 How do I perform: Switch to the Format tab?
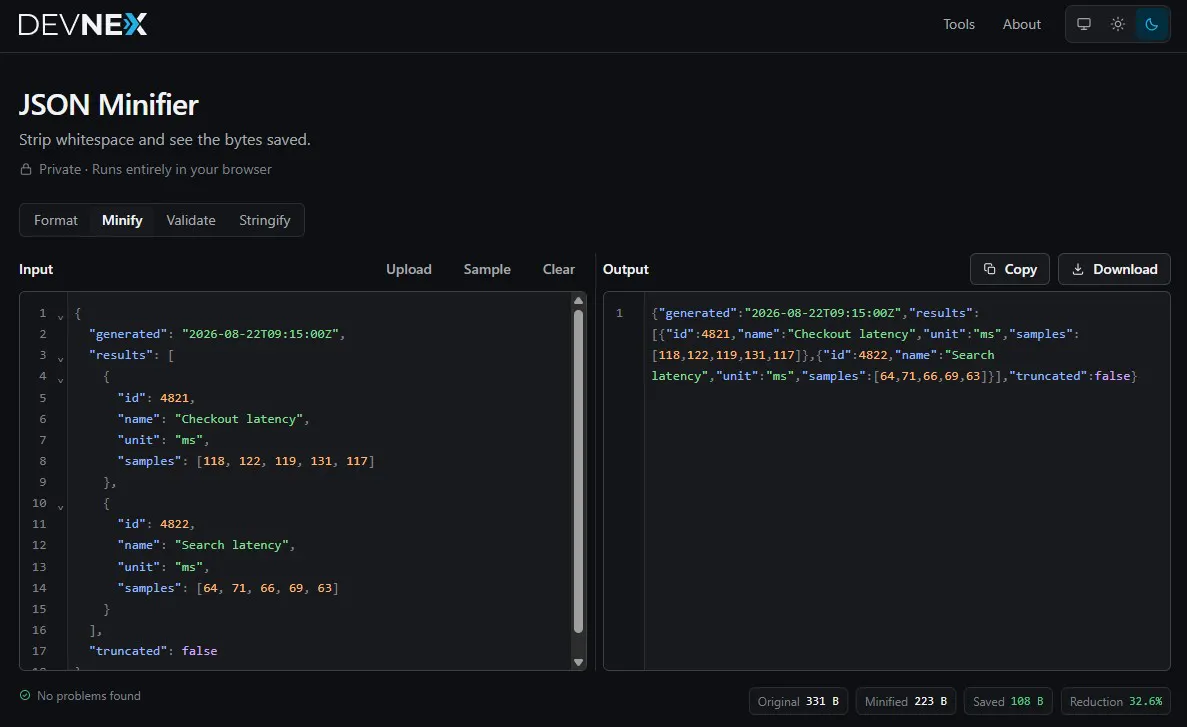[56, 220]
